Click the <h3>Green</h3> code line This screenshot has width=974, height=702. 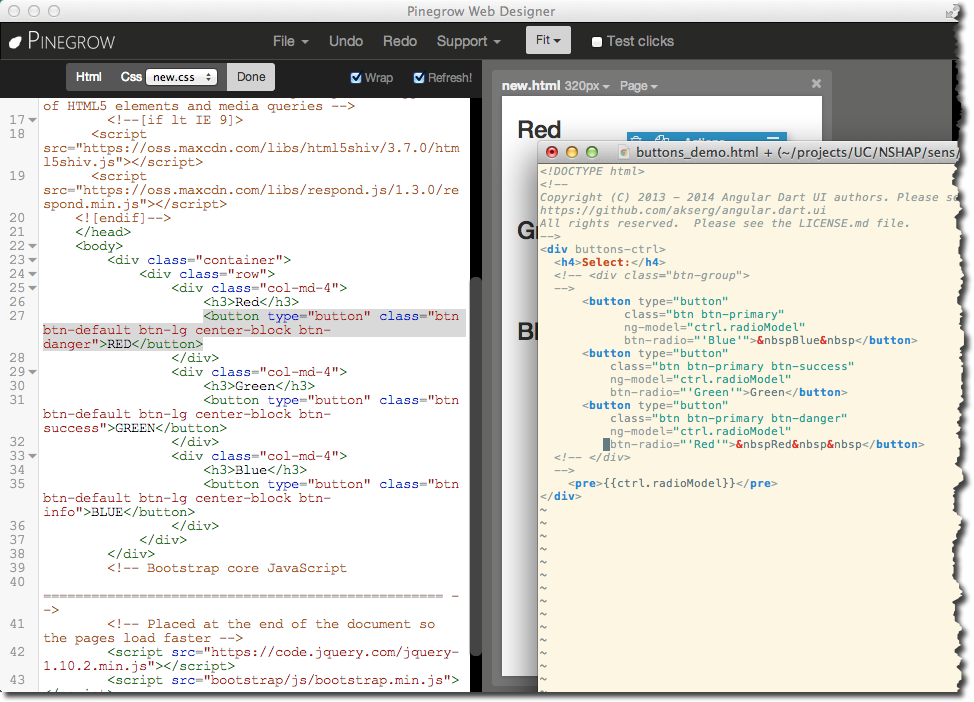coord(259,386)
